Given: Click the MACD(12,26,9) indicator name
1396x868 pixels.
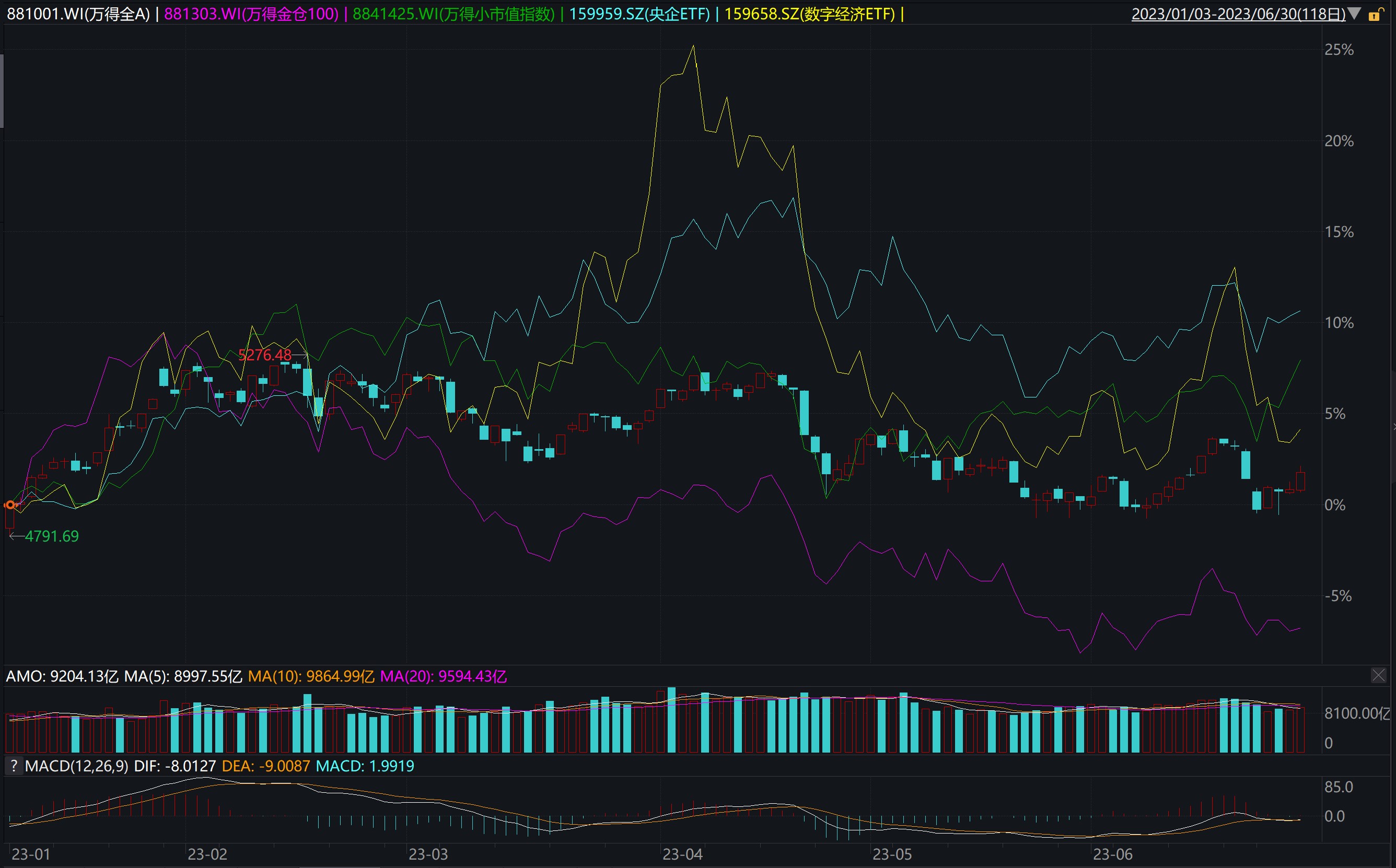Looking at the screenshot, I should (76, 766).
